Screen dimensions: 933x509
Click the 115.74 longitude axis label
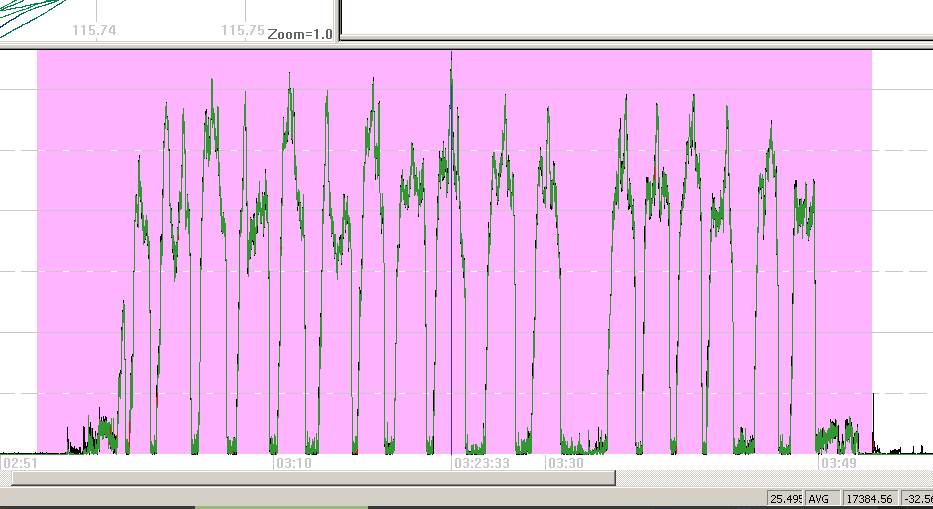click(94, 30)
